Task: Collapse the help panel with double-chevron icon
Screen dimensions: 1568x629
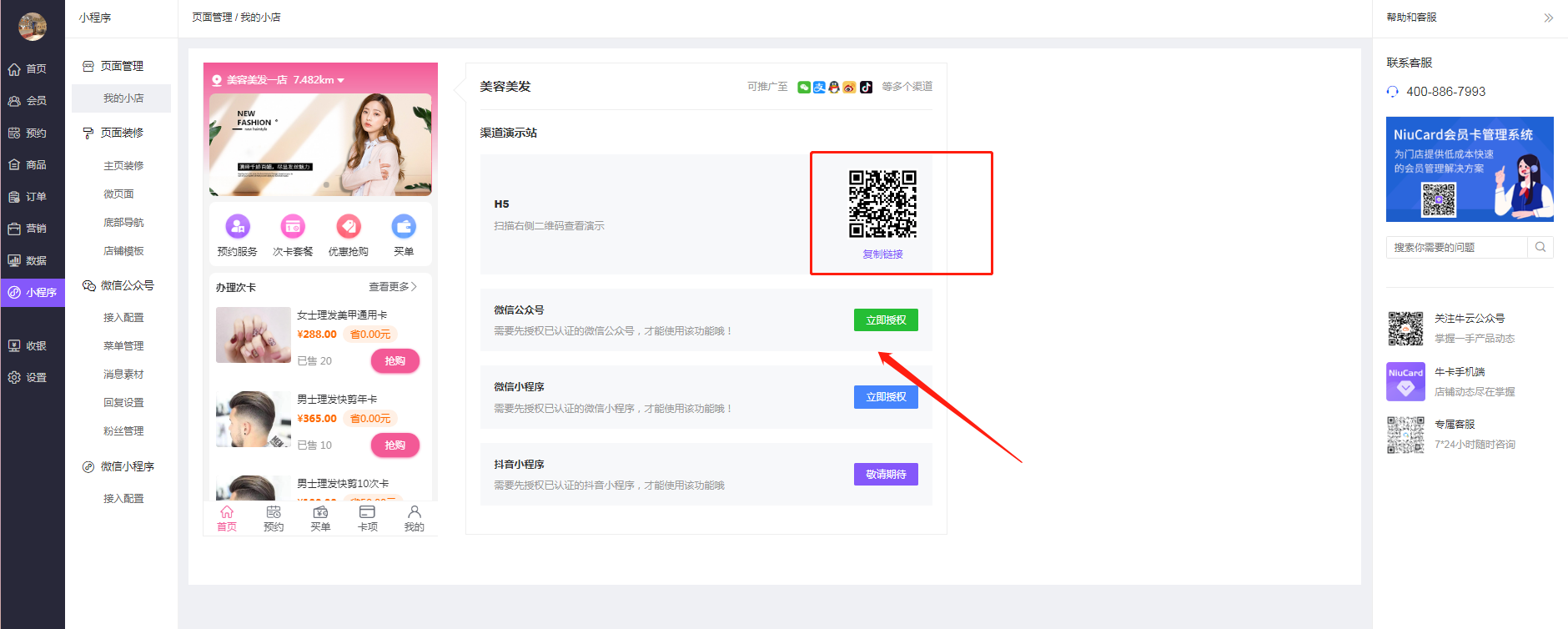Action: 1548,18
